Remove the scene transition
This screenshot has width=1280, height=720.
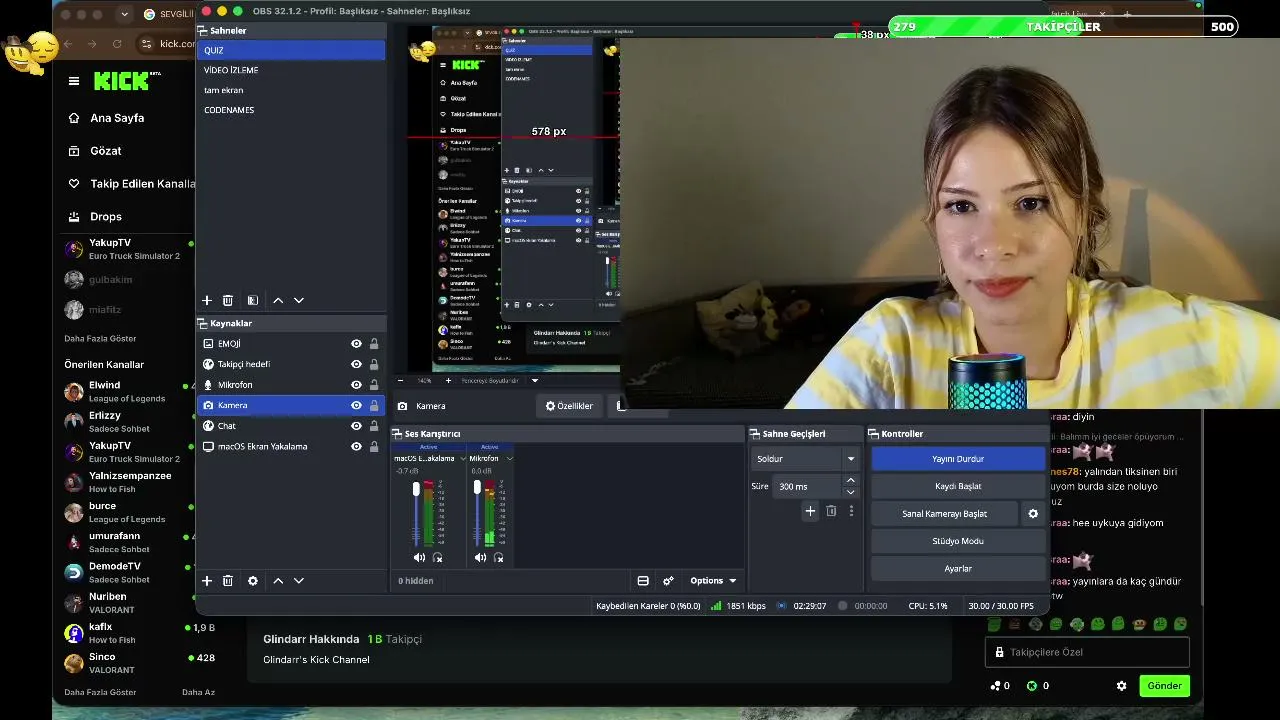831,511
